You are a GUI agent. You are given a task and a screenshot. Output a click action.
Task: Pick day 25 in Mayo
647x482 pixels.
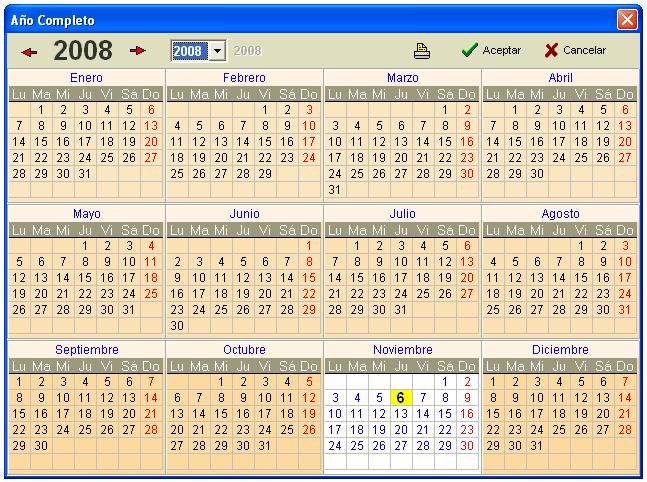151,294
